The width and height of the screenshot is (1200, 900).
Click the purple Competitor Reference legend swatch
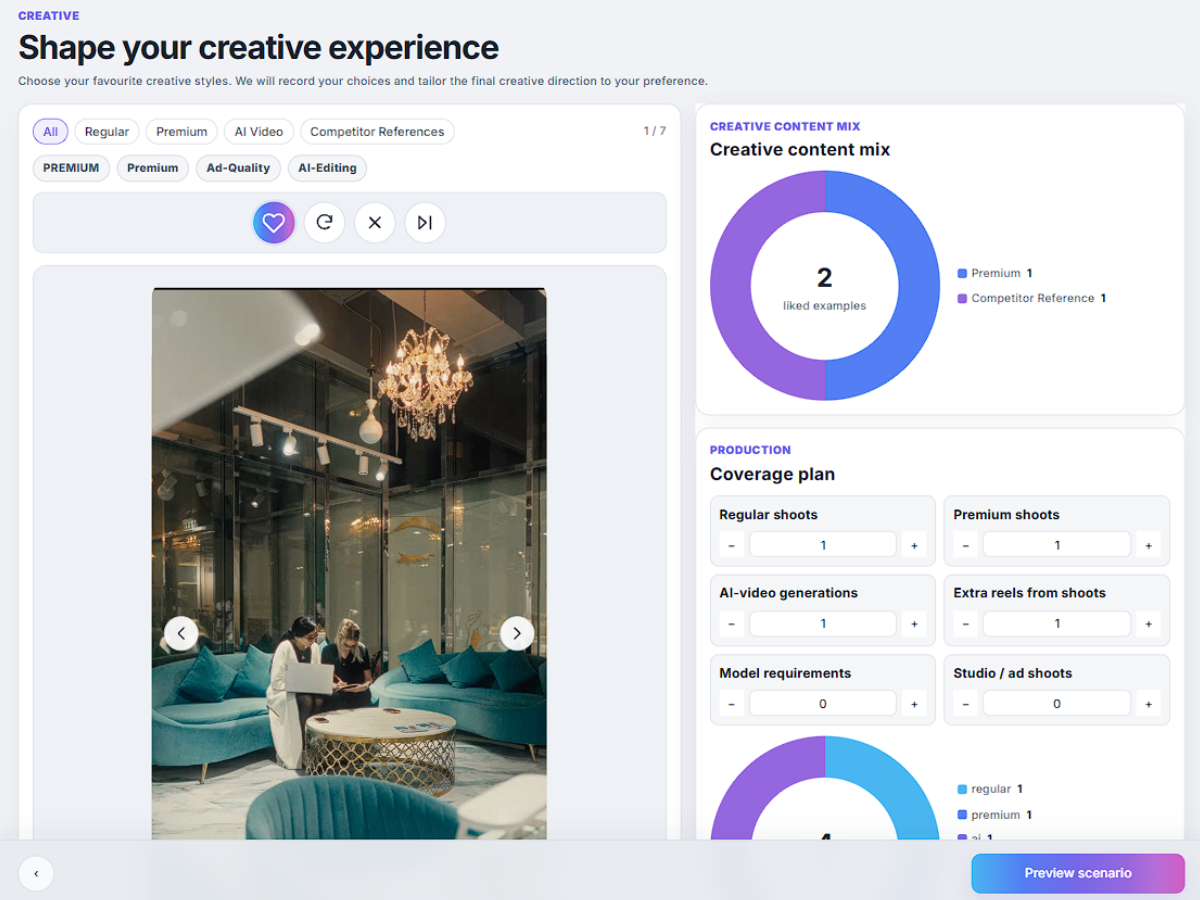tap(962, 298)
